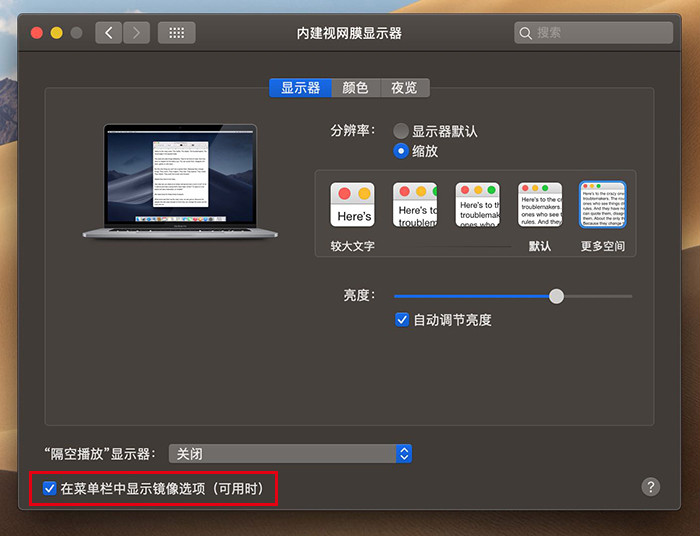Open the help question mark button
This screenshot has width=700, height=536.
[x=651, y=487]
